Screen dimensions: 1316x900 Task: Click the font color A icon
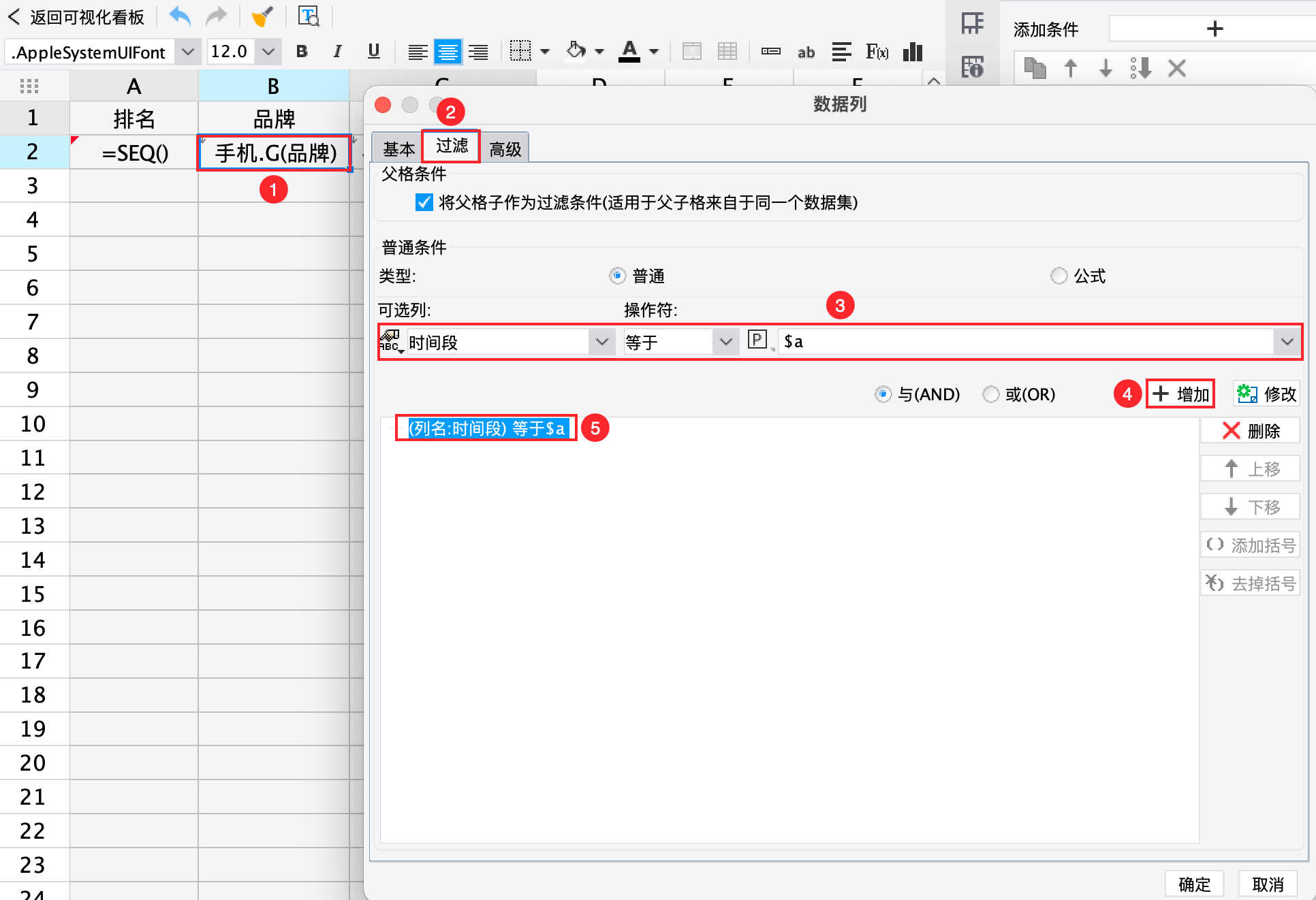[629, 51]
